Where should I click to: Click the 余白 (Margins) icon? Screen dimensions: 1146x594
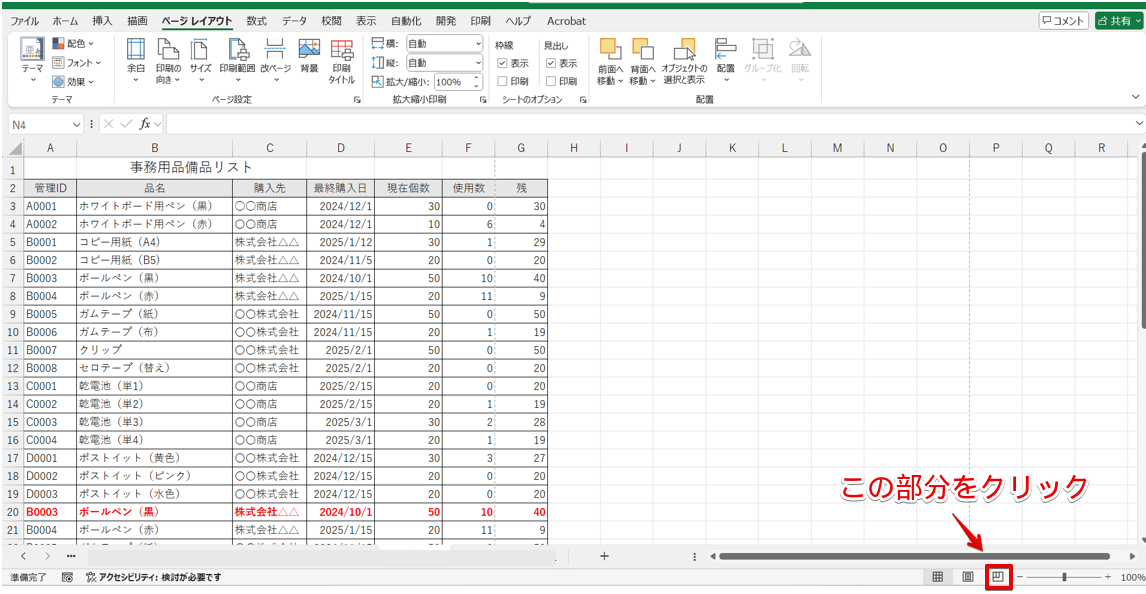pos(135,58)
